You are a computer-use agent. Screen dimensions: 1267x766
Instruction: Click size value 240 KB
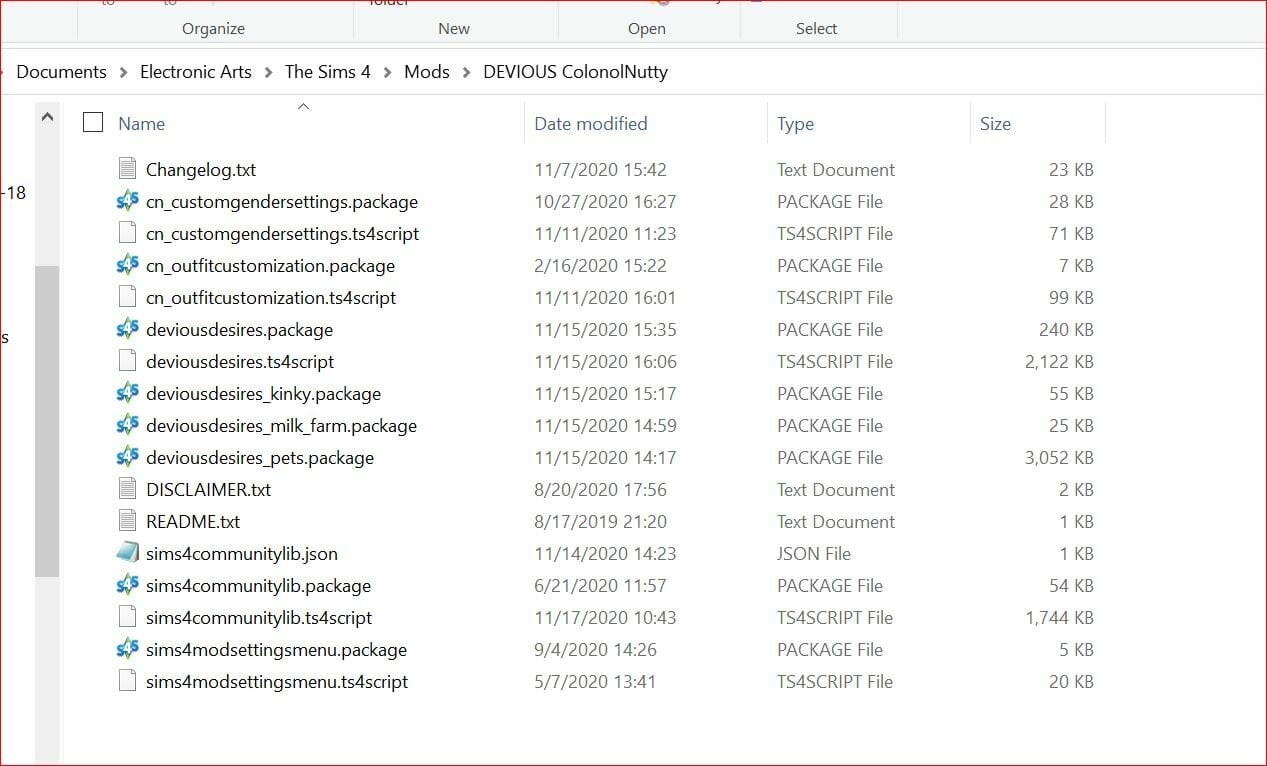1066,330
